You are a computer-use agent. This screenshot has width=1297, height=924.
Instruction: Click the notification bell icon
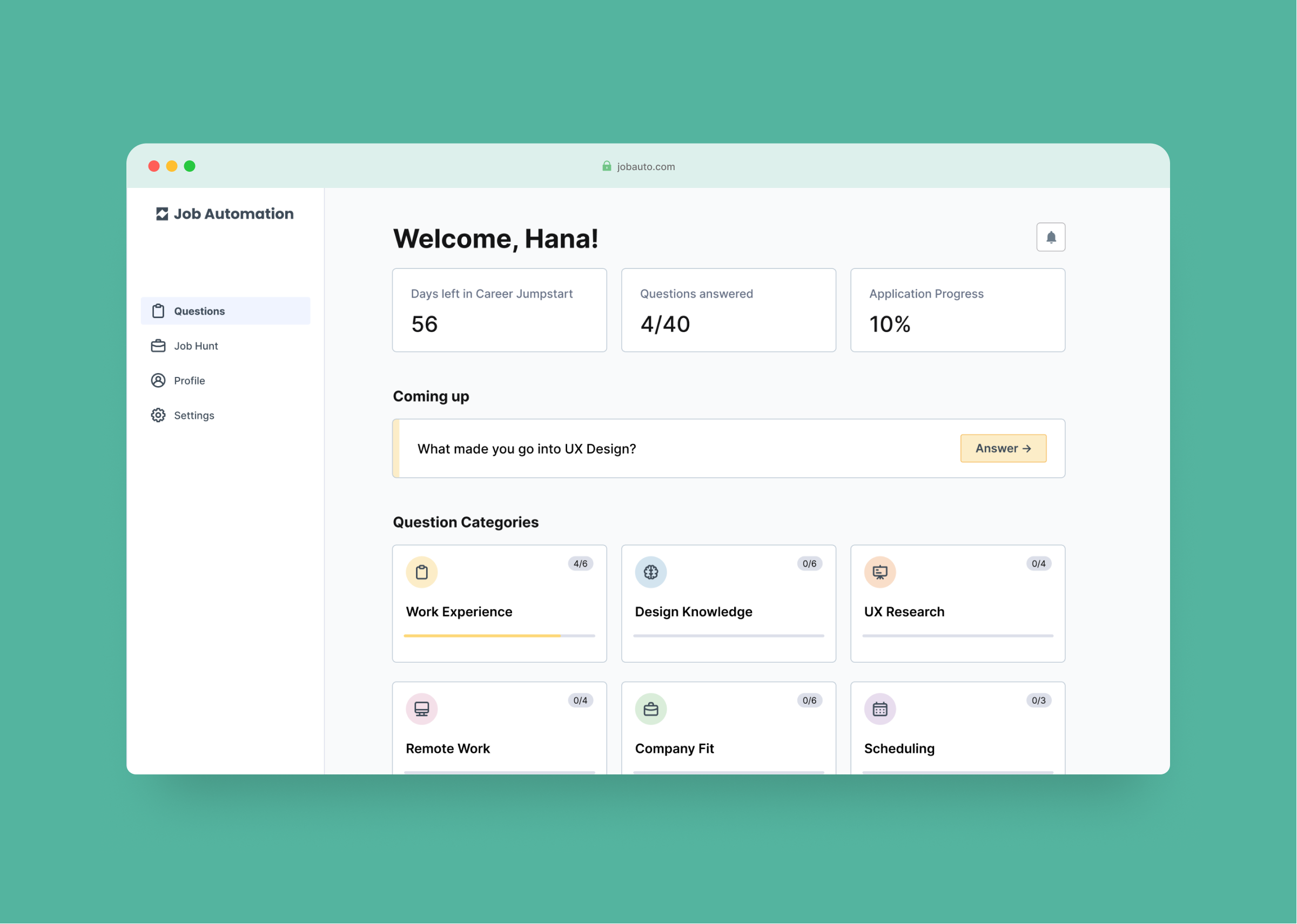click(1050, 237)
